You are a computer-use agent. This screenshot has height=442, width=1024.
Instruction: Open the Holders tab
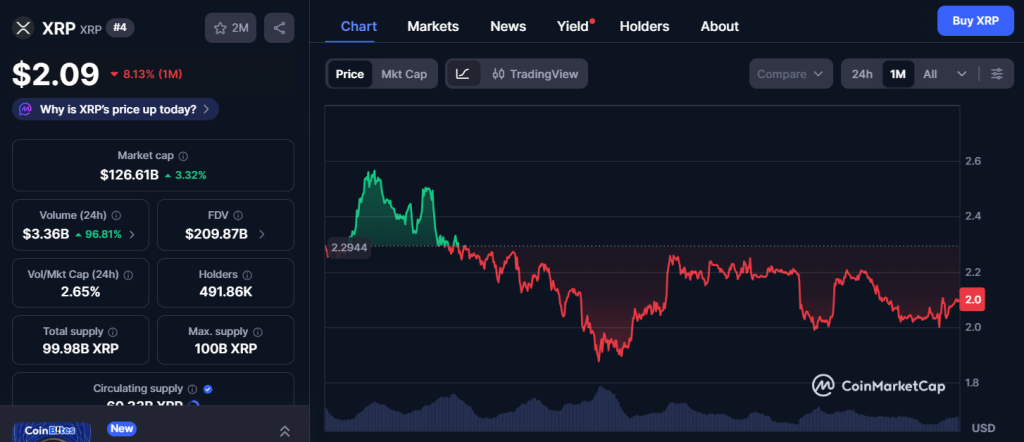645,26
